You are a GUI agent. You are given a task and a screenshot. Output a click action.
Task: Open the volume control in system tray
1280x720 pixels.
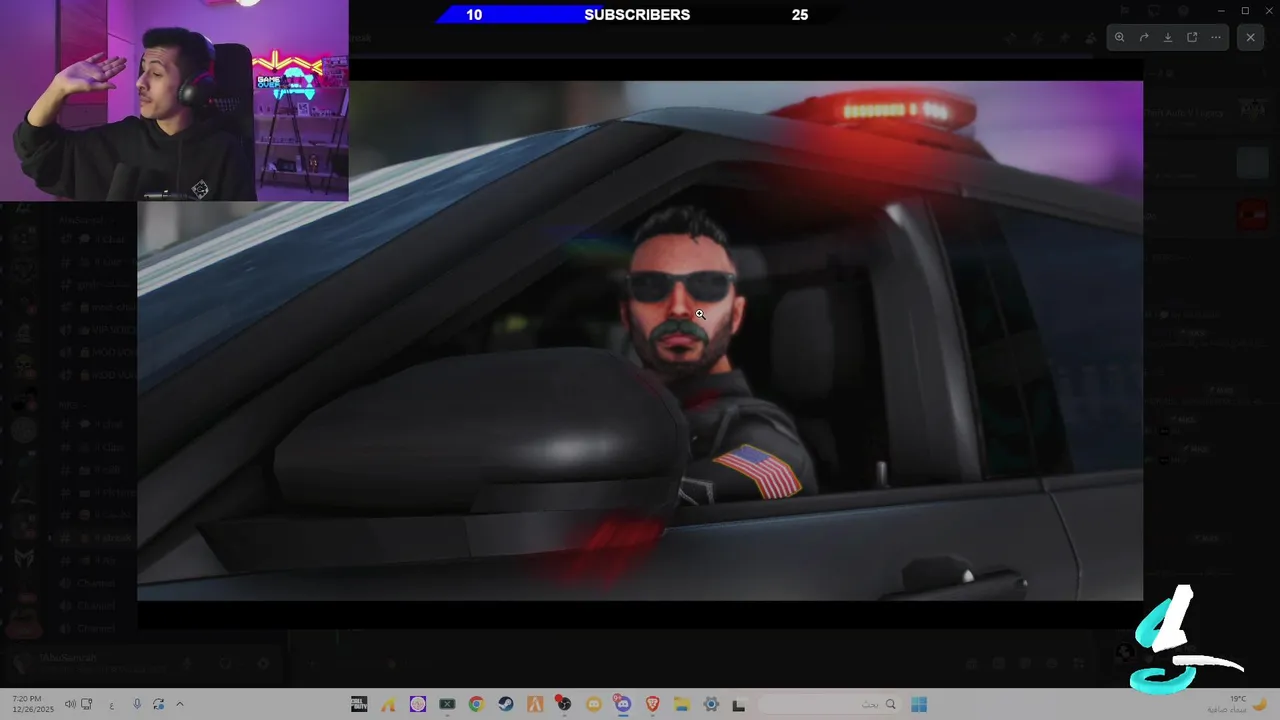pos(70,704)
